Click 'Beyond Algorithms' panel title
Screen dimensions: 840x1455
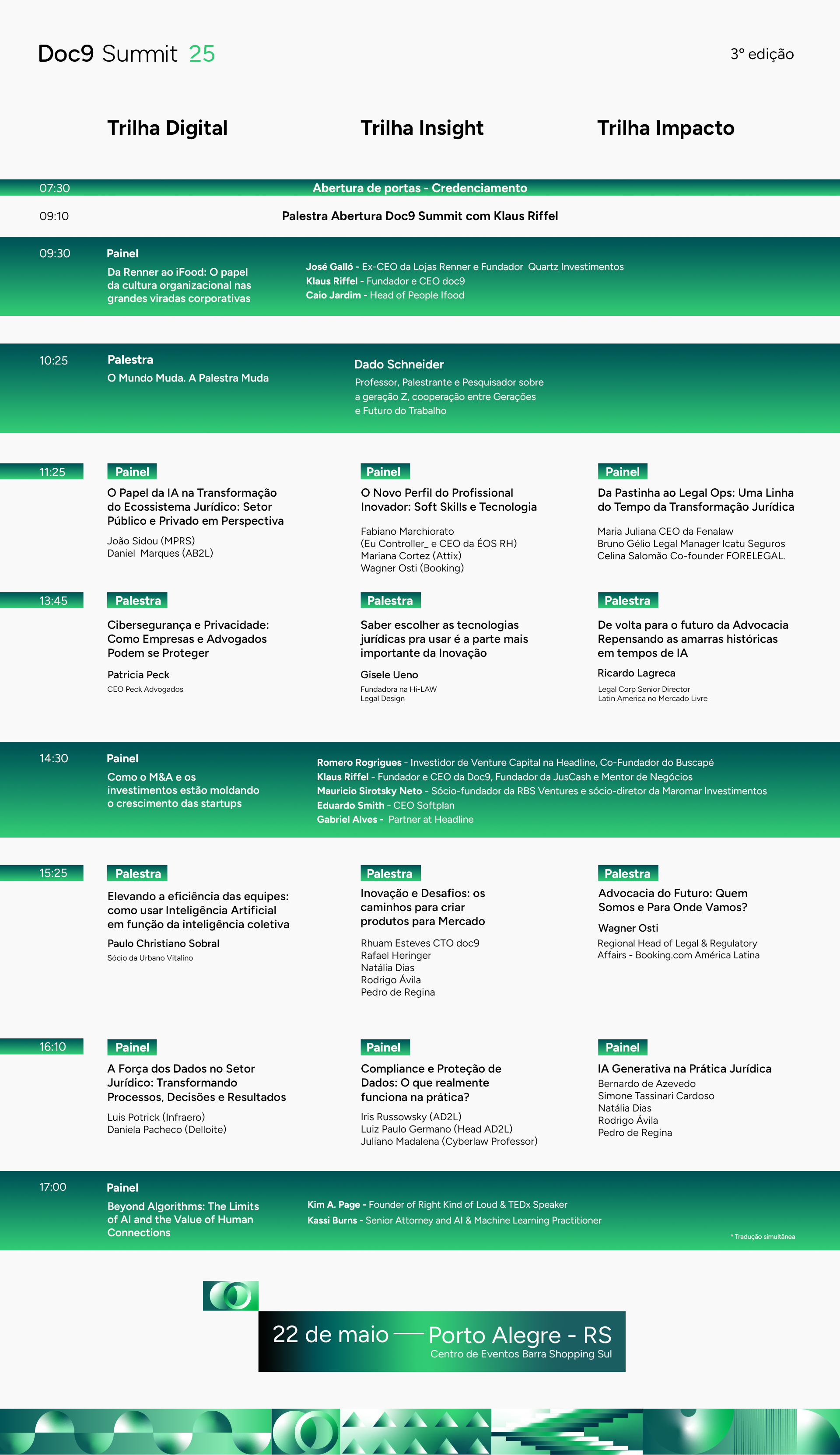[183, 1219]
